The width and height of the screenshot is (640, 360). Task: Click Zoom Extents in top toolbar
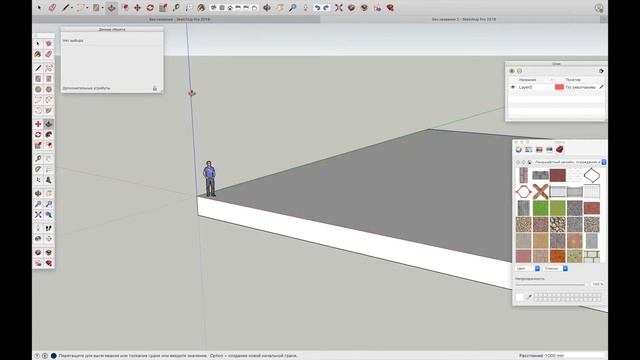click(x=339, y=7)
